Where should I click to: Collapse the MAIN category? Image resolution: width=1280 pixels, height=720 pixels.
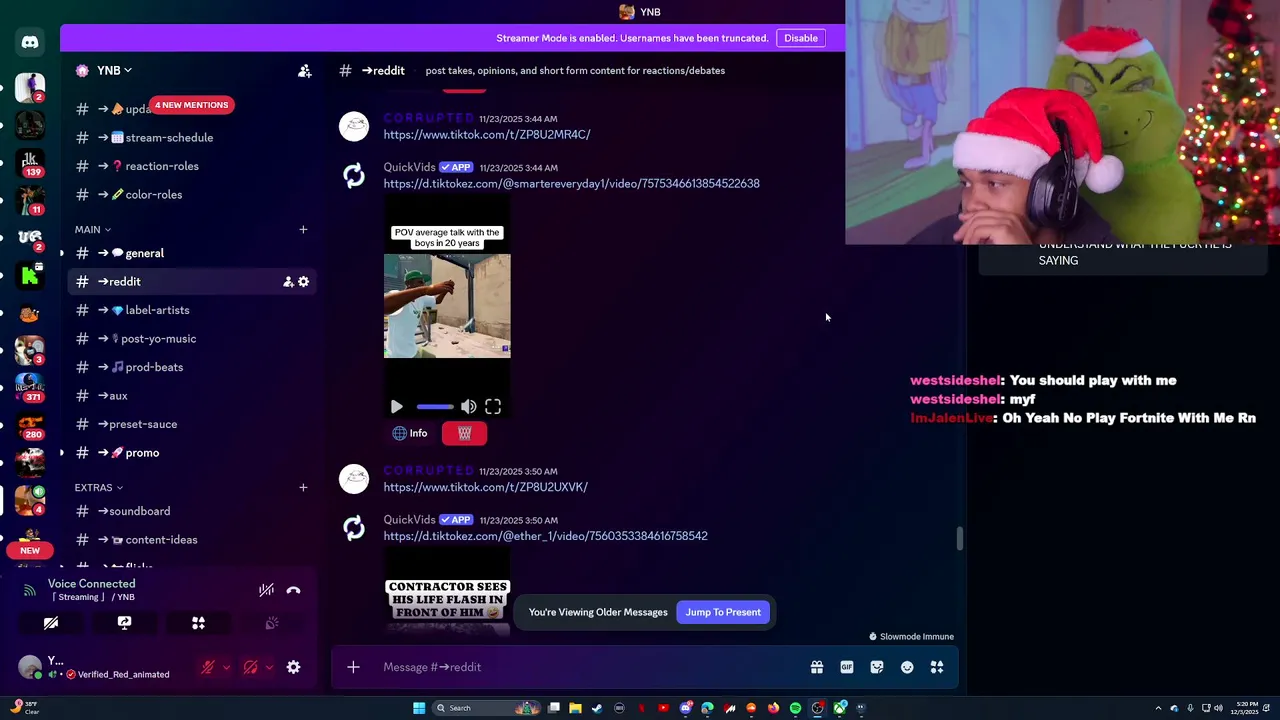[93, 230]
